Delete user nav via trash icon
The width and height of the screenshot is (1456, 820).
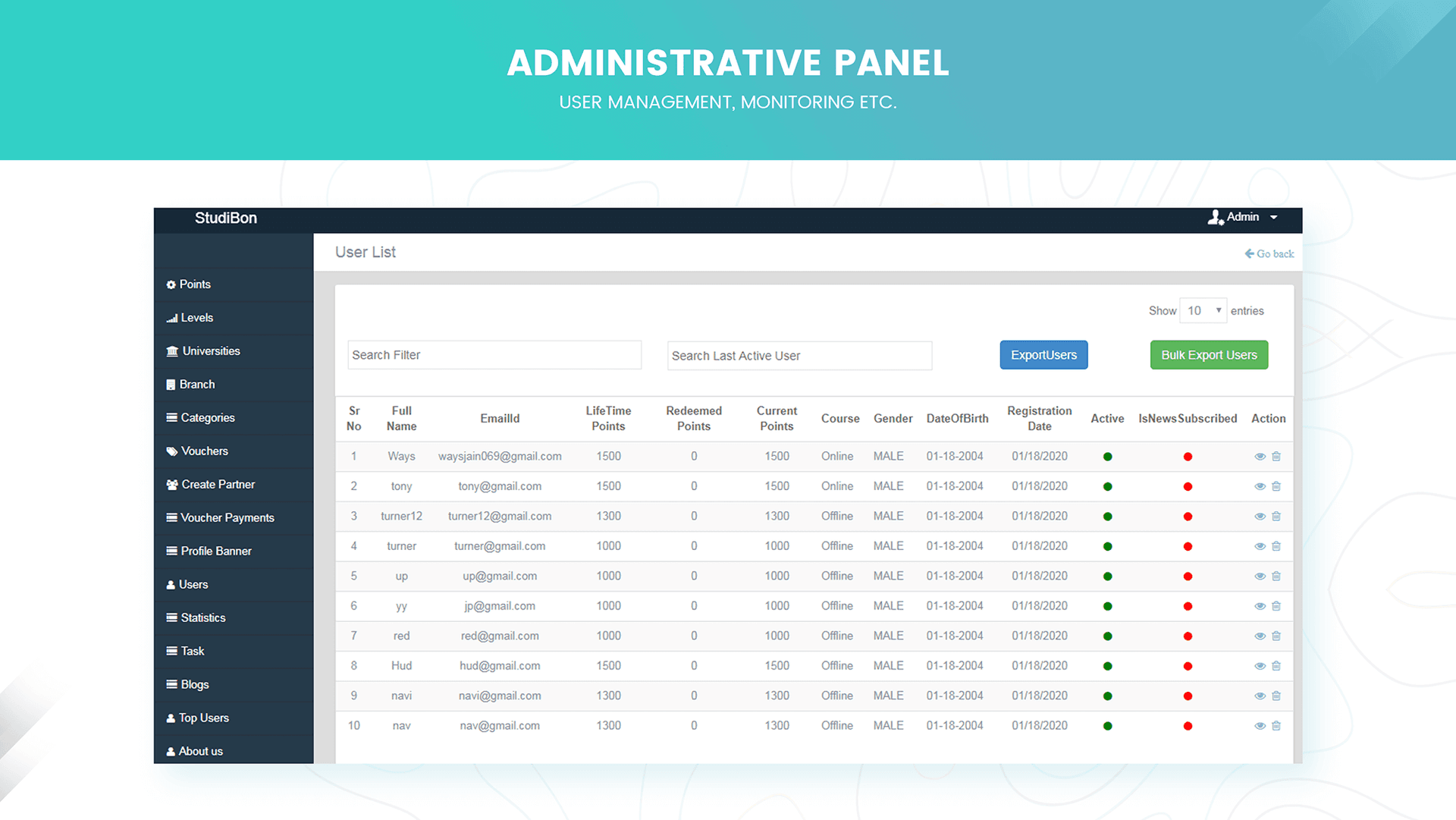tap(1276, 726)
